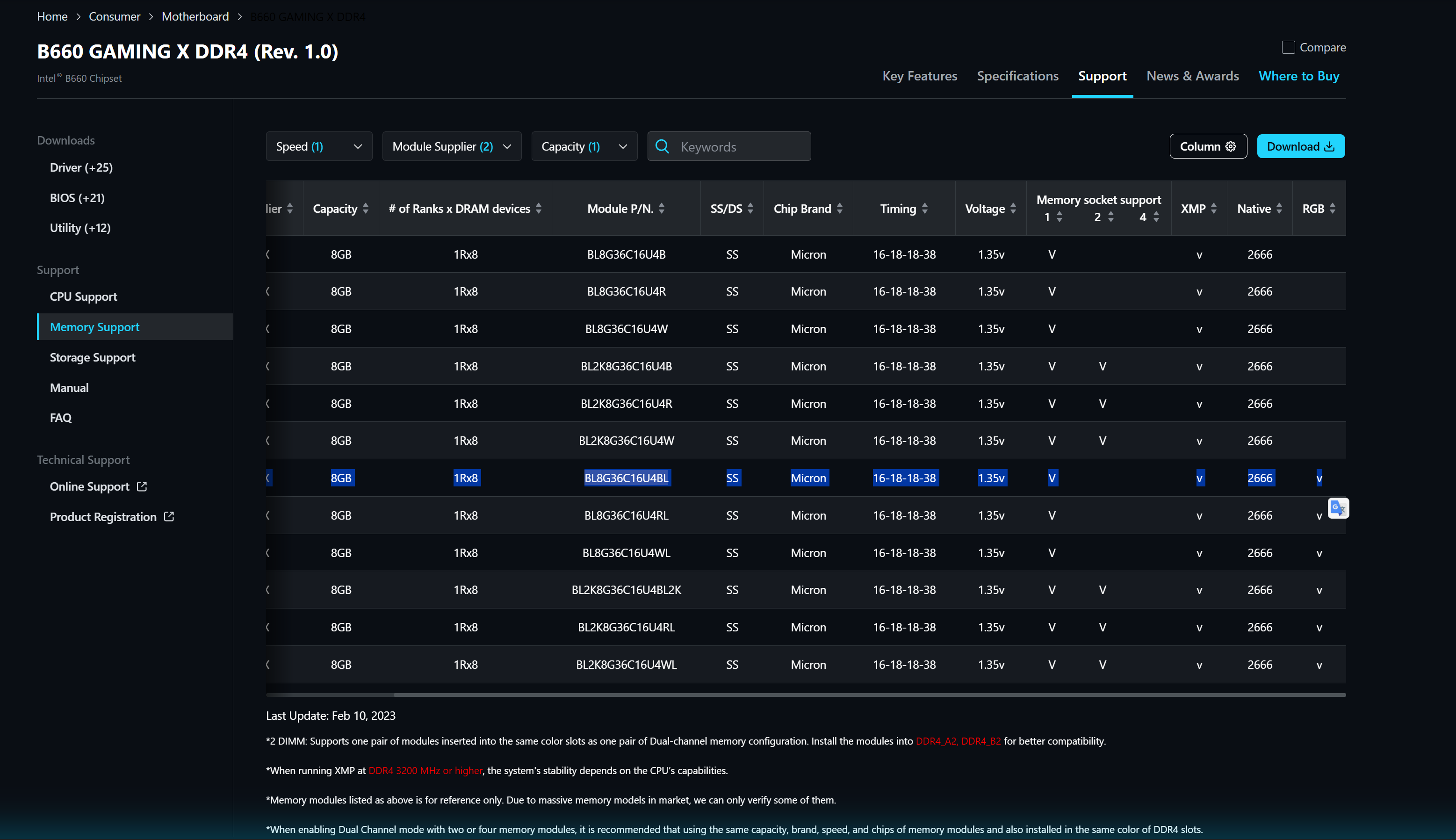Open Utility (+12) downloads
This screenshot has height=840, width=1456.
point(80,228)
